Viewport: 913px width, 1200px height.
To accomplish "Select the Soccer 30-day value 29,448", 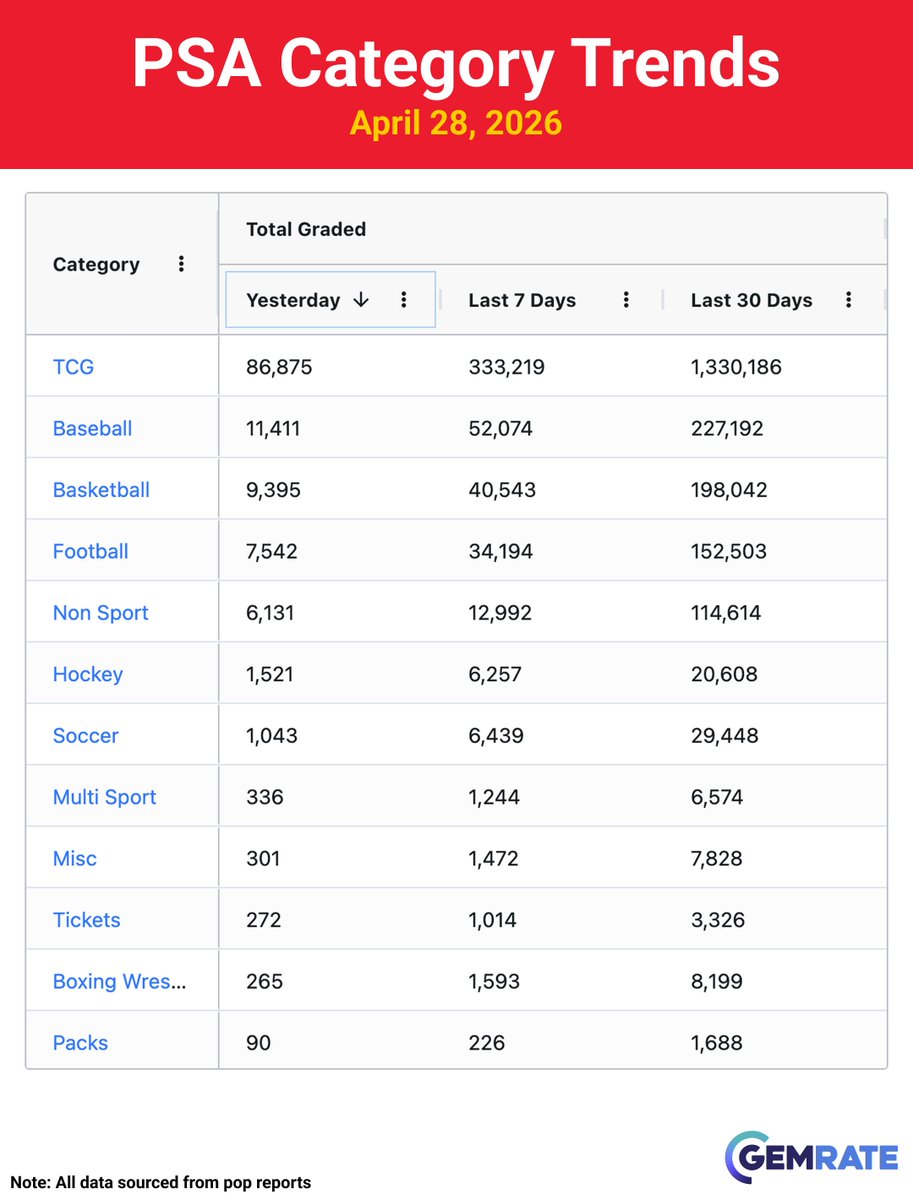I will (724, 736).
